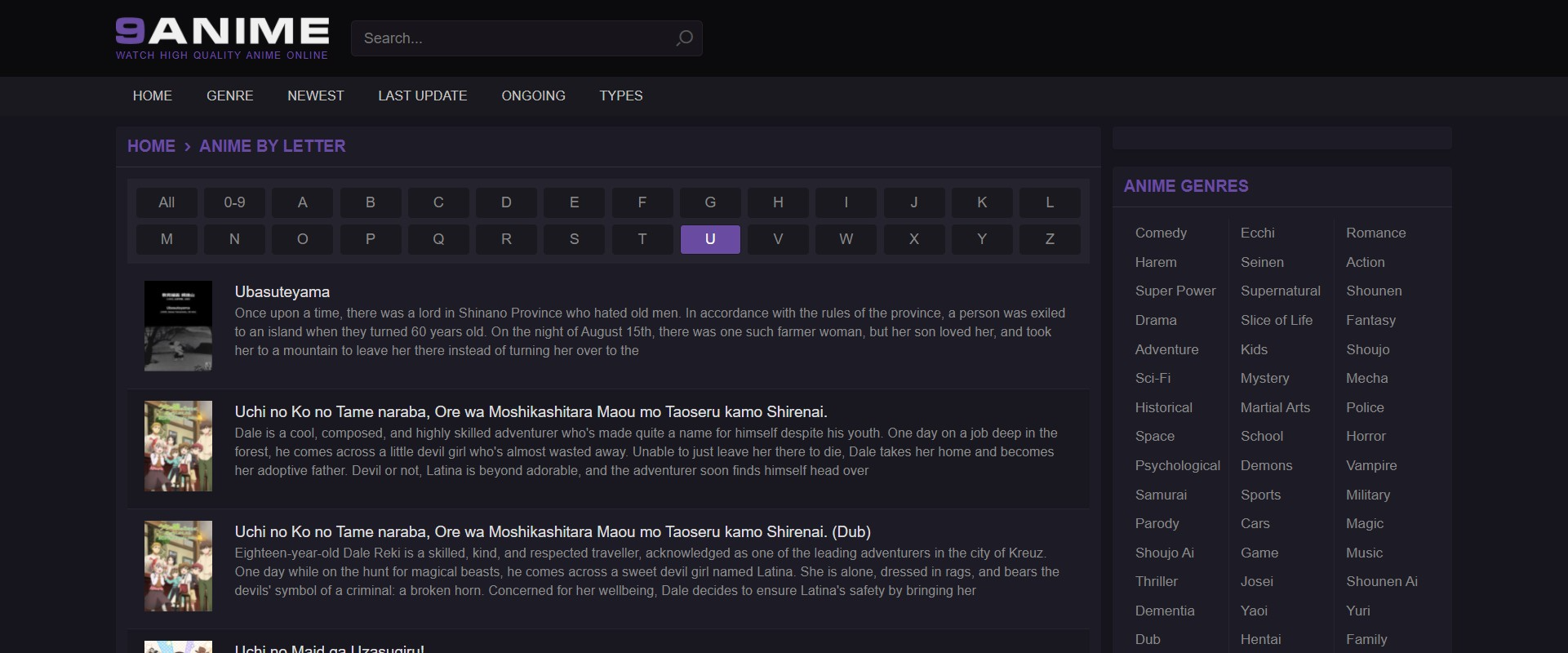Open the Samurai genre
This screenshot has height=653, width=1568.
point(1161,495)
